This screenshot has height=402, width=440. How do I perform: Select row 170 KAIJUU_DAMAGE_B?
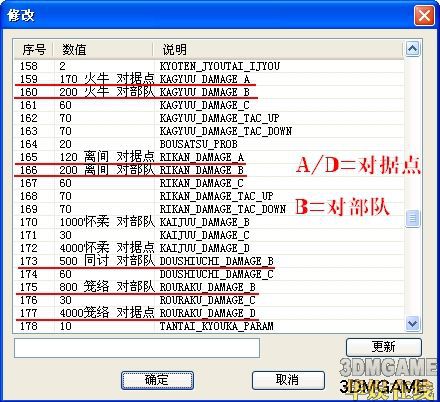pos(209,222)
